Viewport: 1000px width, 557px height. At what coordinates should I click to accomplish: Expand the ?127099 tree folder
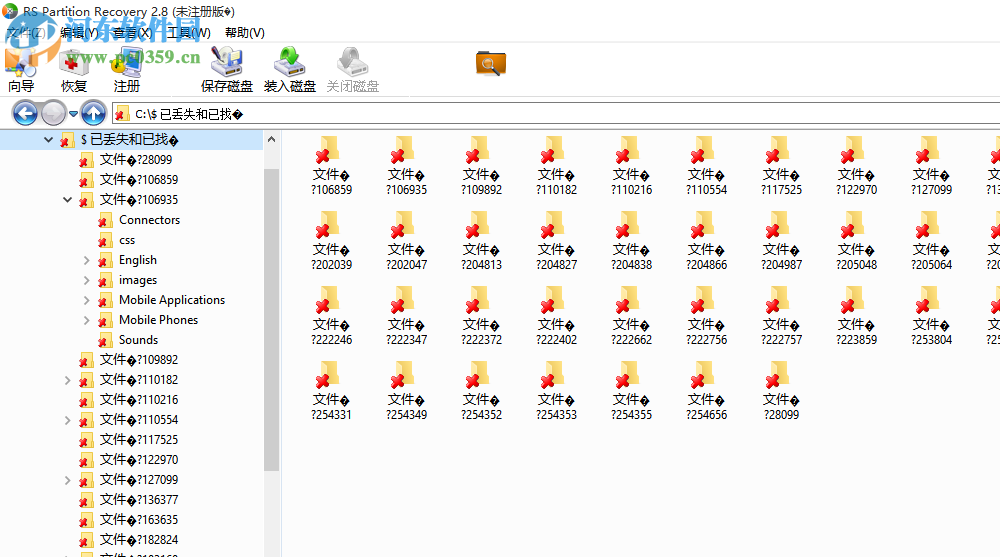(68, 480)
